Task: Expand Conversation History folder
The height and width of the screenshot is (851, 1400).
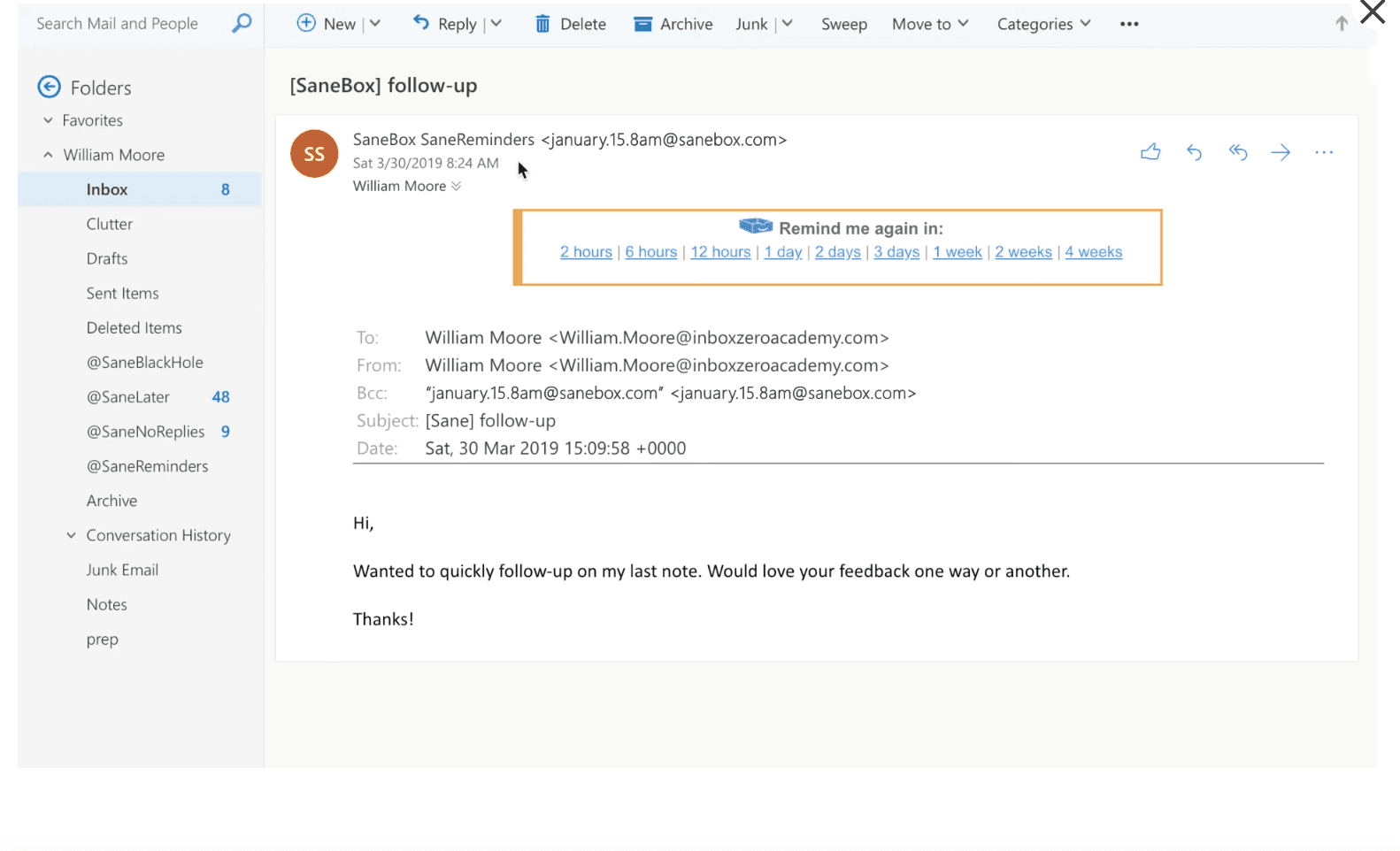Action: pos(71,535)
